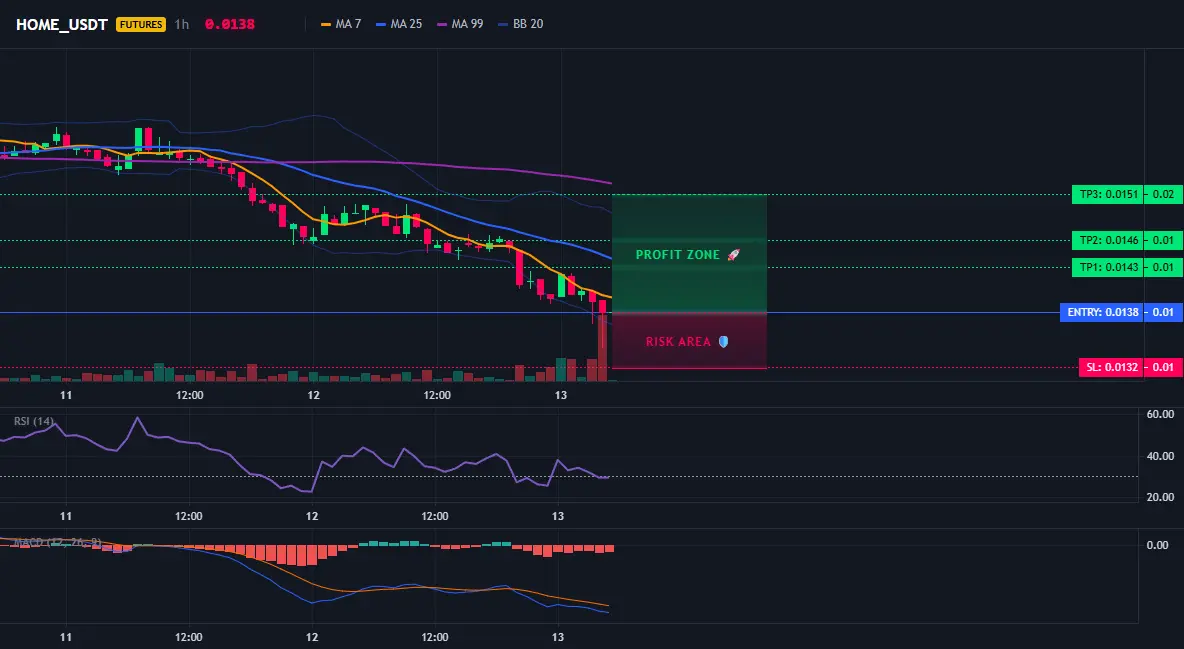Click the MACD indicator label
Viewport: 1184px width, 649px height.
[57, 542]
